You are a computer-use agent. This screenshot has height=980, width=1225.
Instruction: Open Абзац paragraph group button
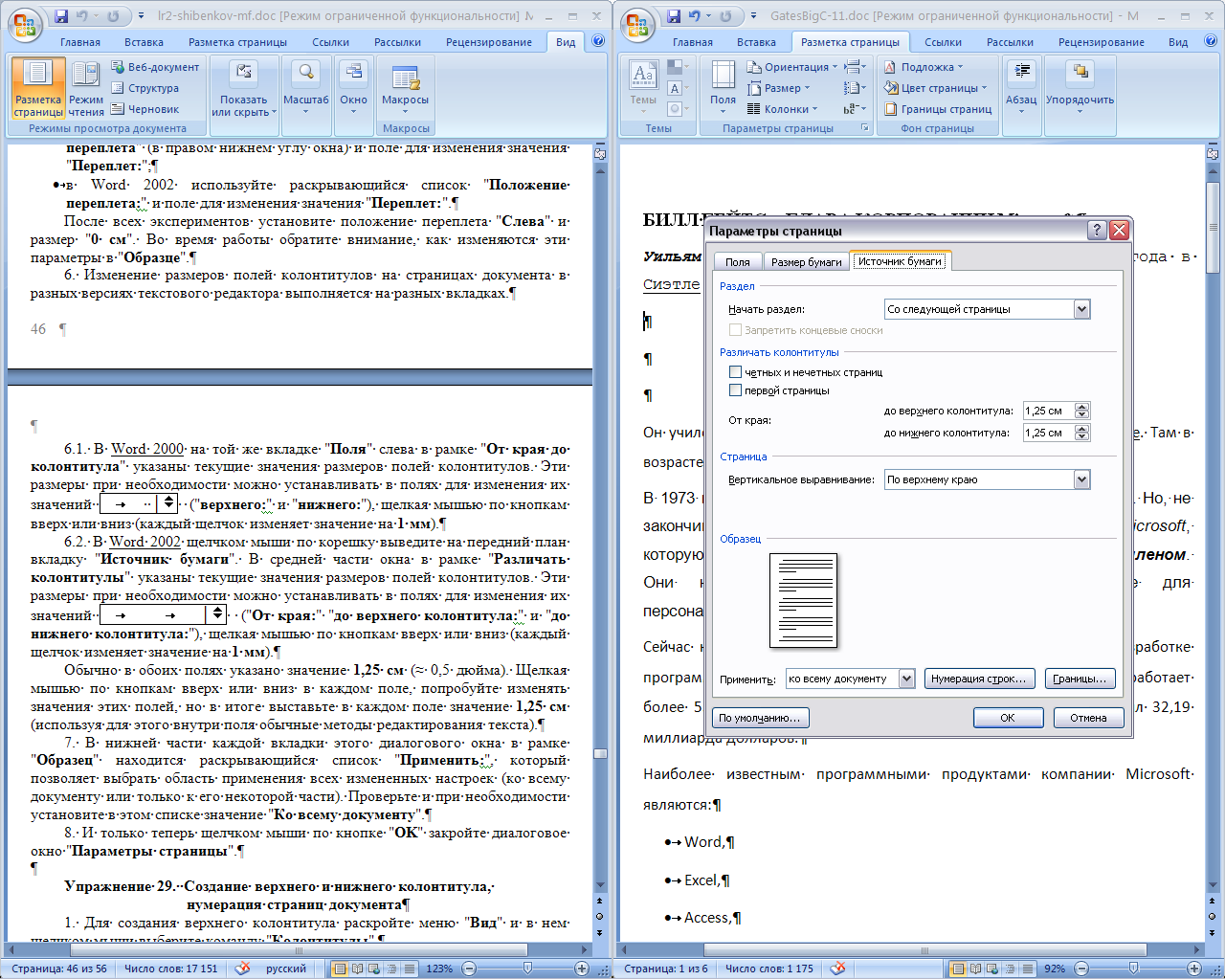[x=1021, y=88]
